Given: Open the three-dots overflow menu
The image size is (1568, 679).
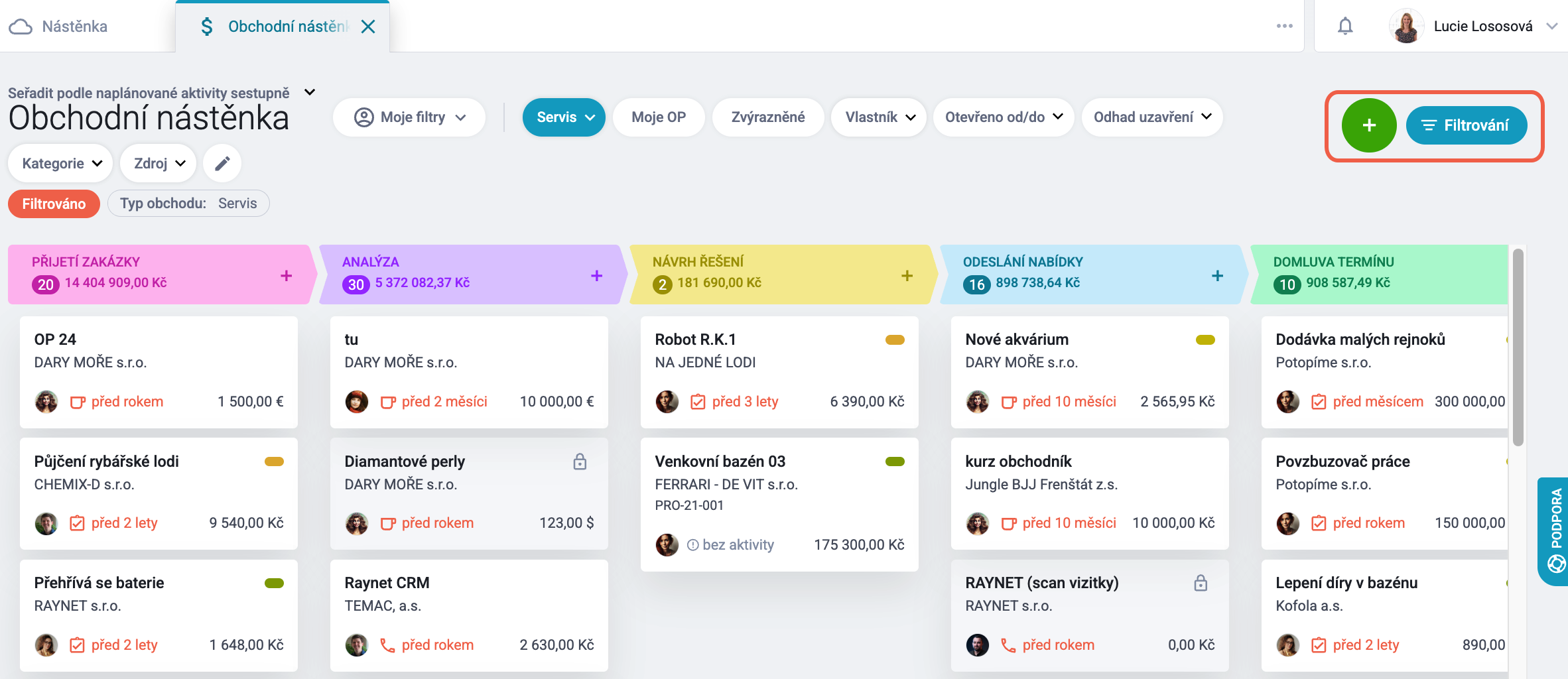Looking at the screenshot, I should coord(1284,27).
